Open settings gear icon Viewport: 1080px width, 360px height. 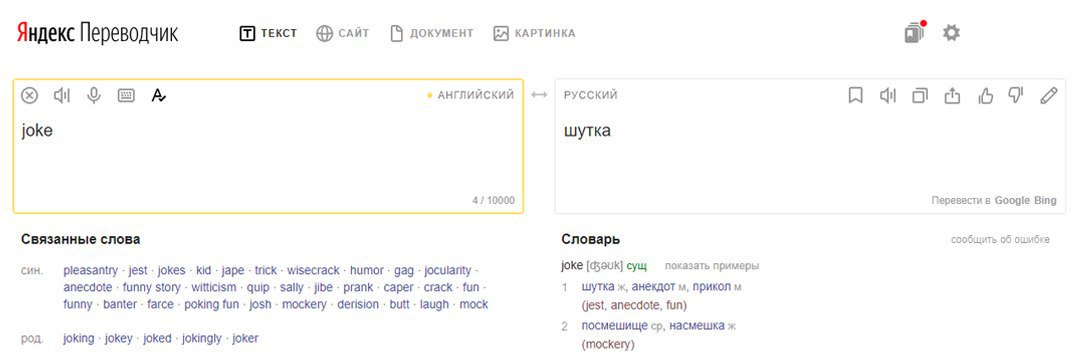coord(951,32)
